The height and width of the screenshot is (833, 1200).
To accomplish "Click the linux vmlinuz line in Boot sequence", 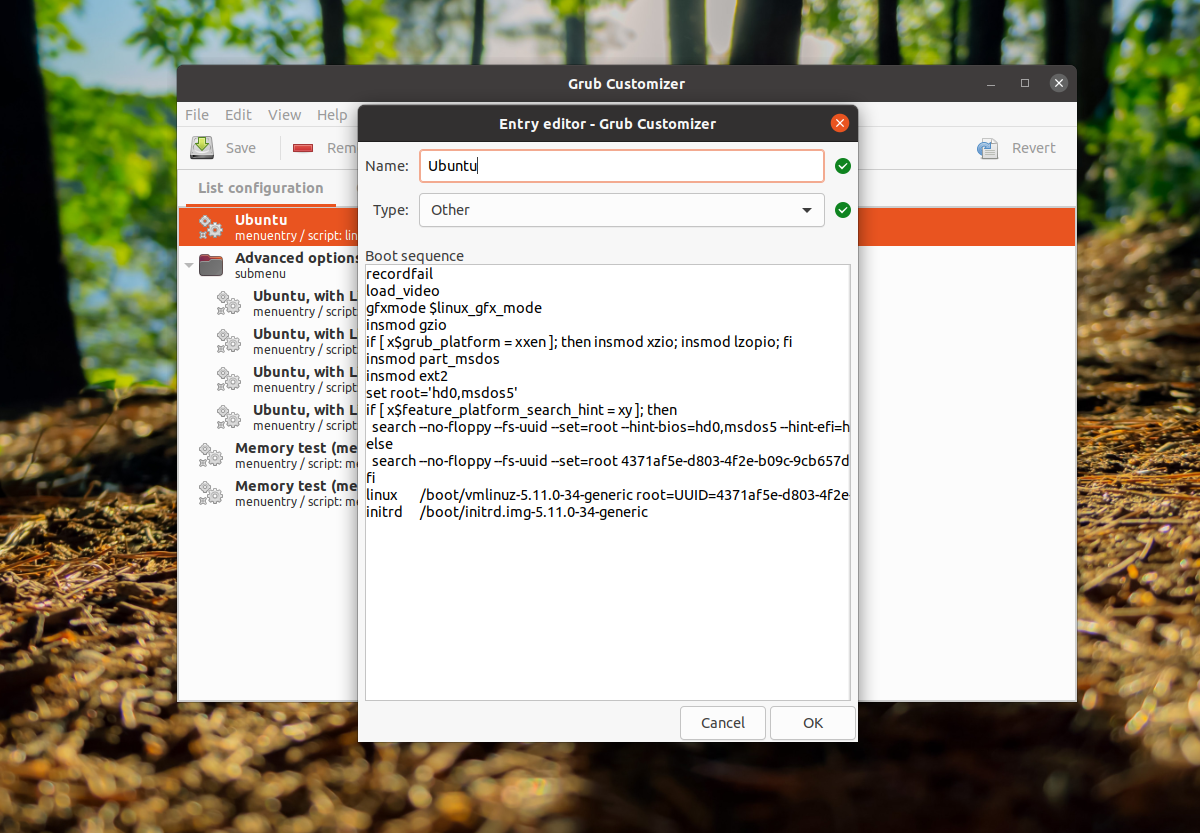I will (606, 495).
